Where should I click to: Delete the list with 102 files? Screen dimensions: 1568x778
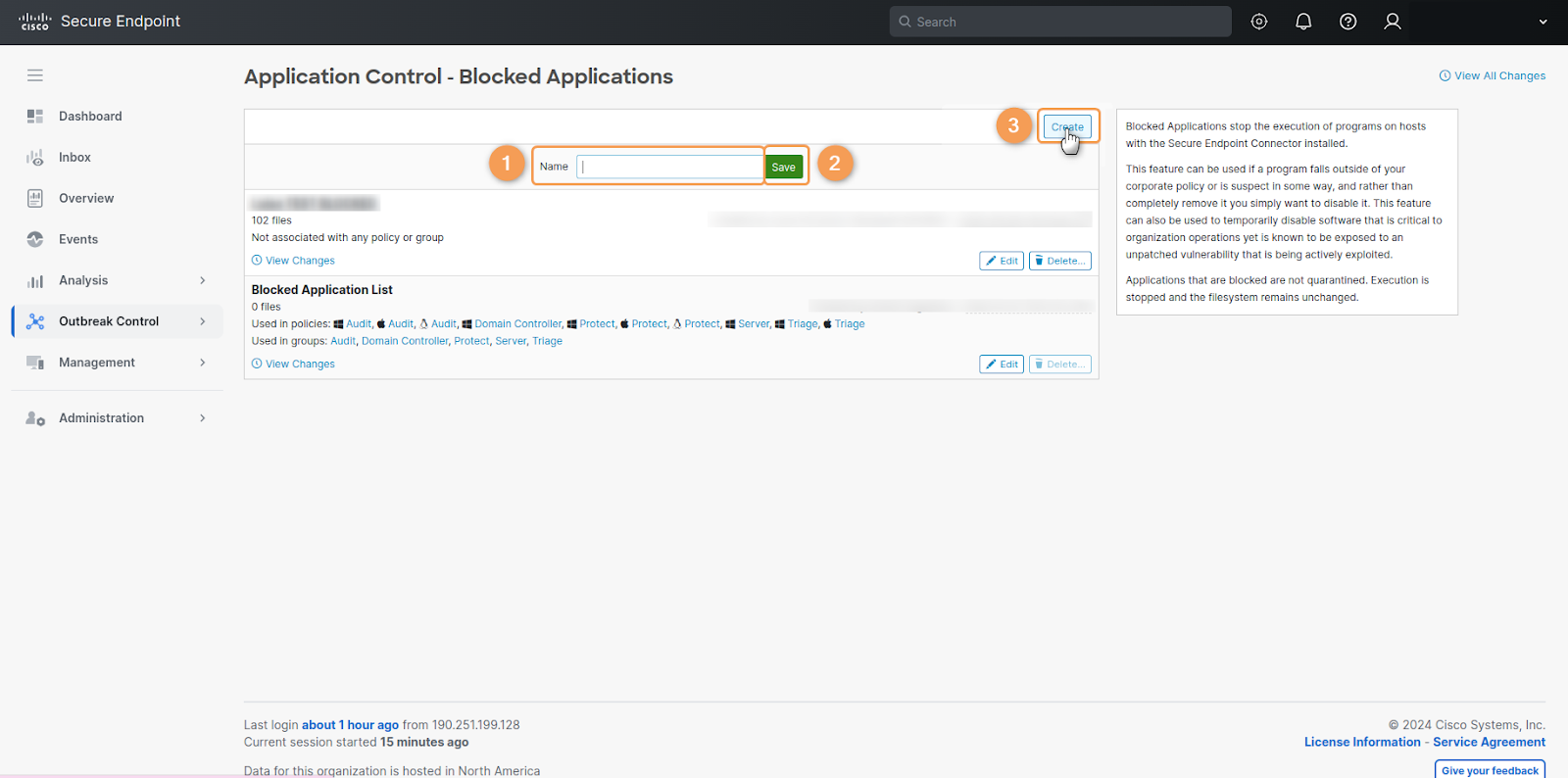pos(1059,261)
